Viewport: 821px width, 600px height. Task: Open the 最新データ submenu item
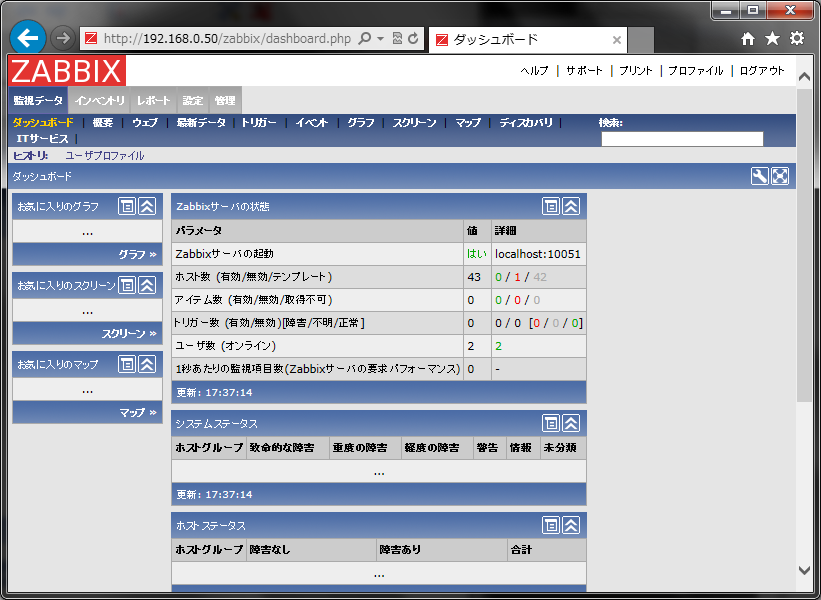pyautogui.click(x=201, y=123)
